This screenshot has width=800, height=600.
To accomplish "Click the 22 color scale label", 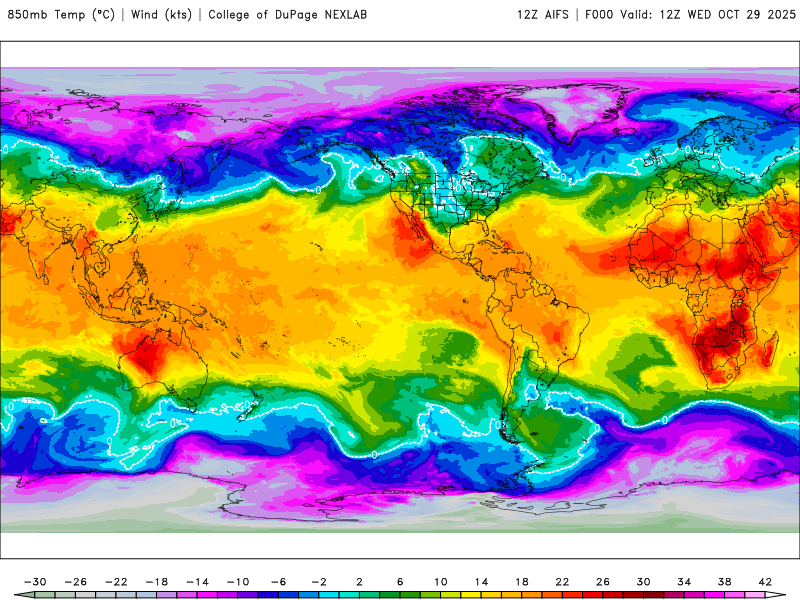I will point(562,582).
